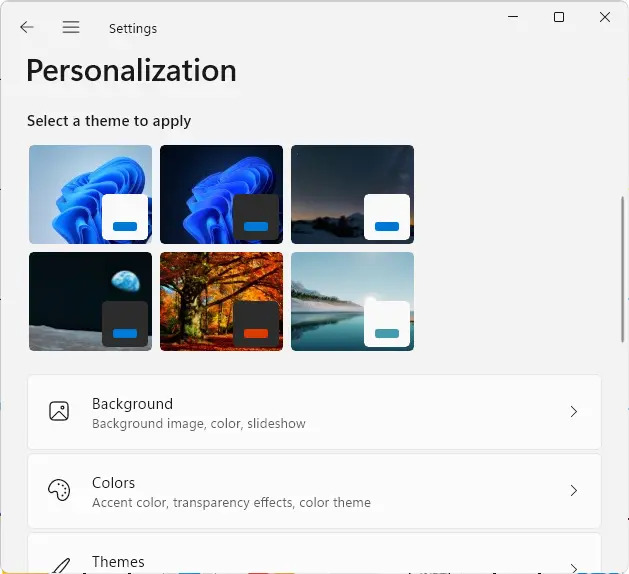The image size is (629, 574).
Task: Maximize the Settings window
Action: (x=559, y=17)
